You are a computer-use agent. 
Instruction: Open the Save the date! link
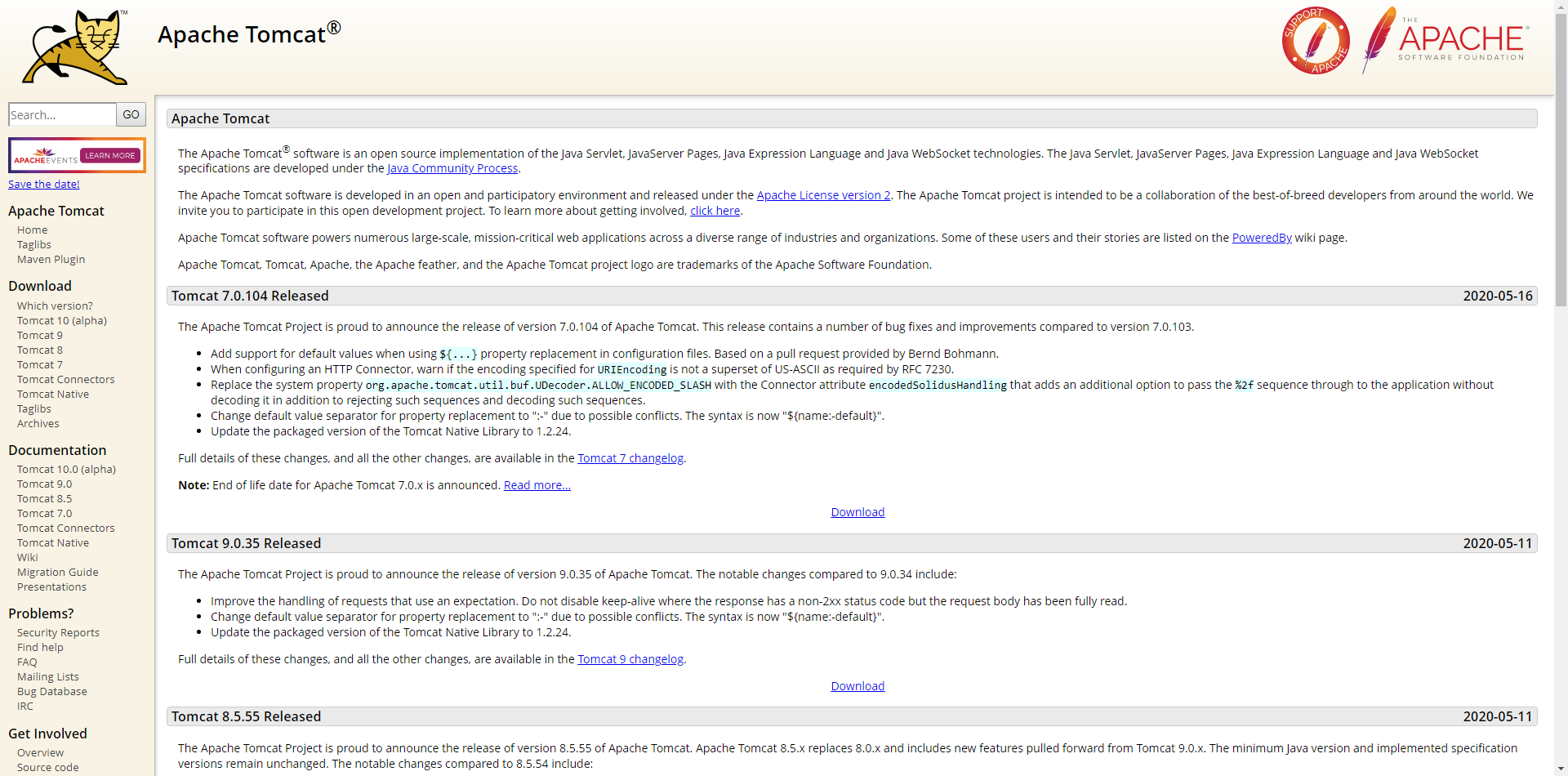coord(44,185)
